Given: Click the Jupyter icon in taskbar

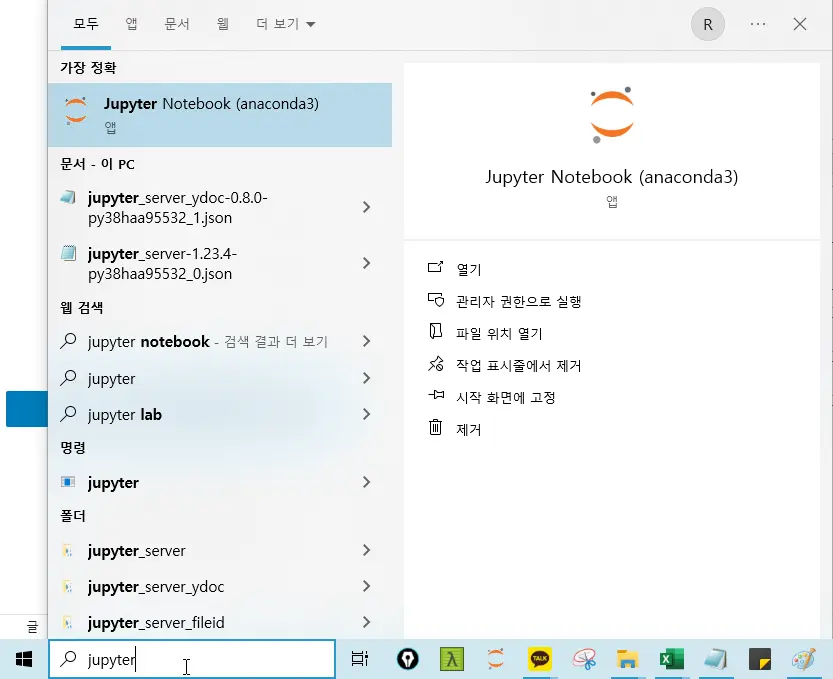Looking at the screenshot, I should tap(495, 659).
